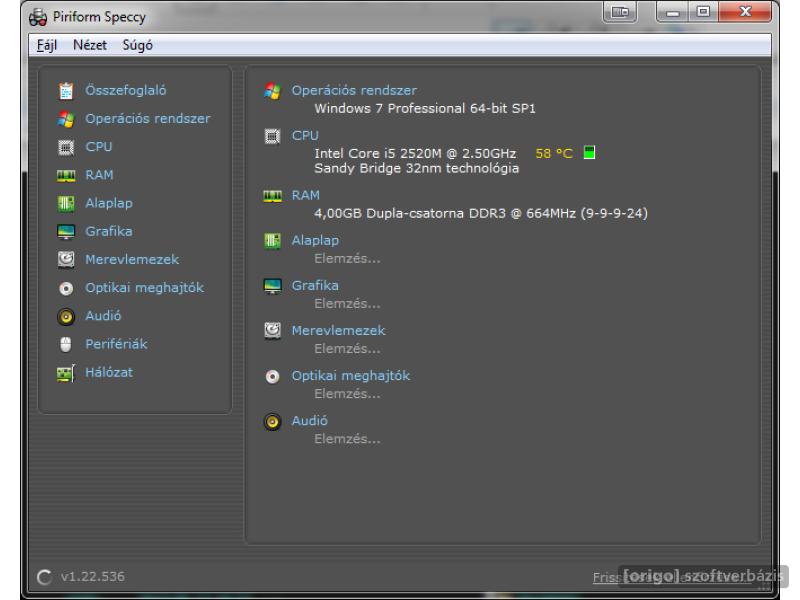Minimize the Piriform Speccy window
800x600 pixels.
point(672,12)
